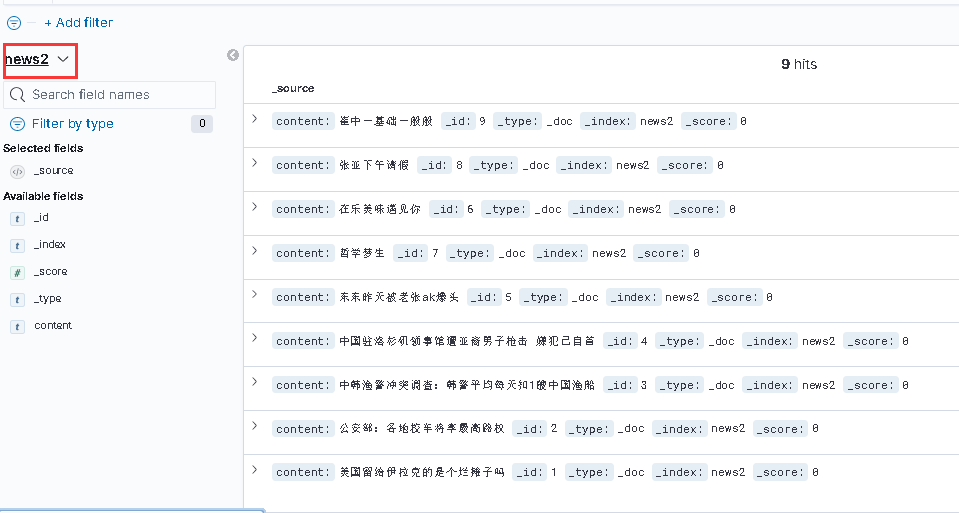Select the _source selected field
Viewport: 959px width, 513px height.
pos(53,171)
